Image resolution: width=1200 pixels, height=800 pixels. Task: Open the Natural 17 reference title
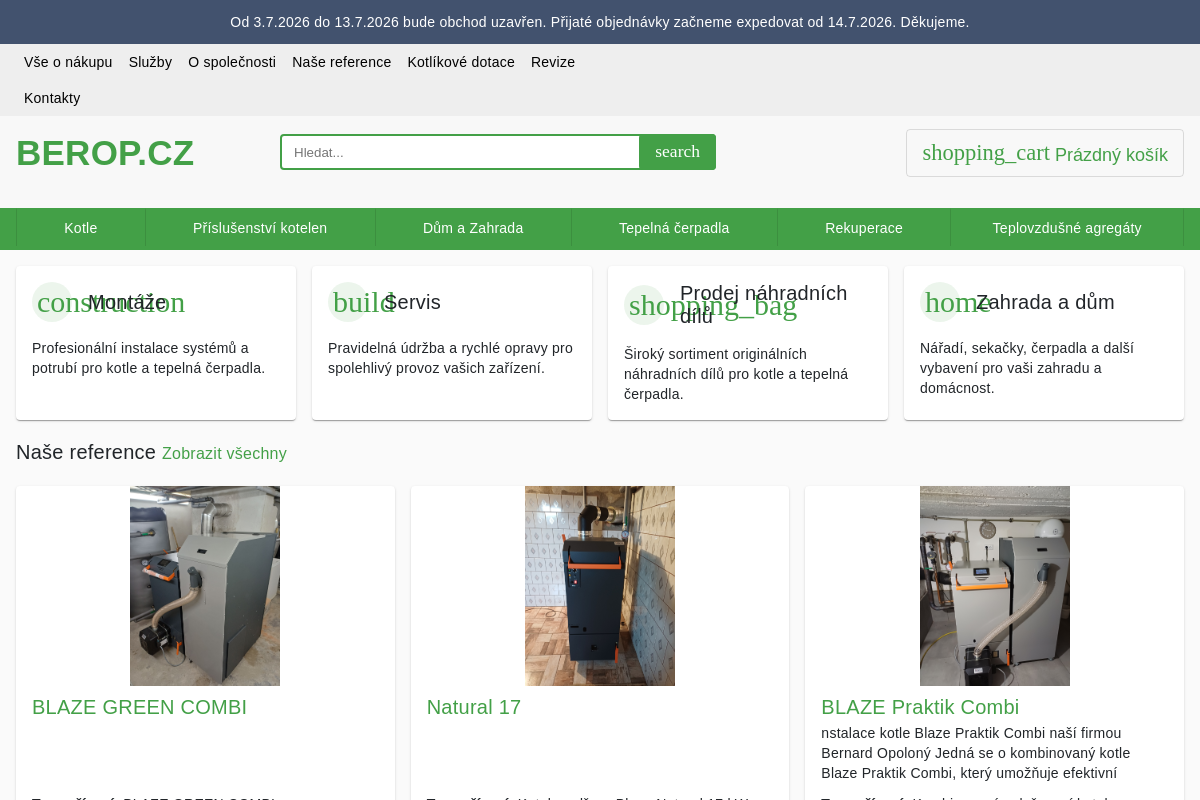[x=474, y=707]
